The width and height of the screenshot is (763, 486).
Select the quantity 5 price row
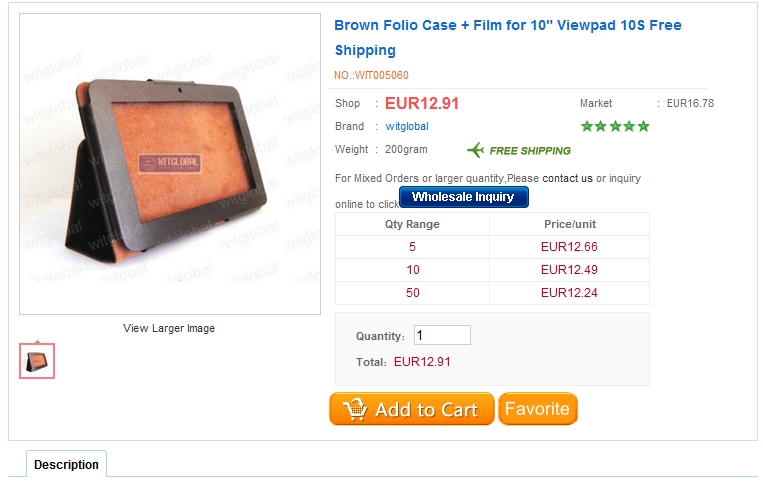(492, 247)
